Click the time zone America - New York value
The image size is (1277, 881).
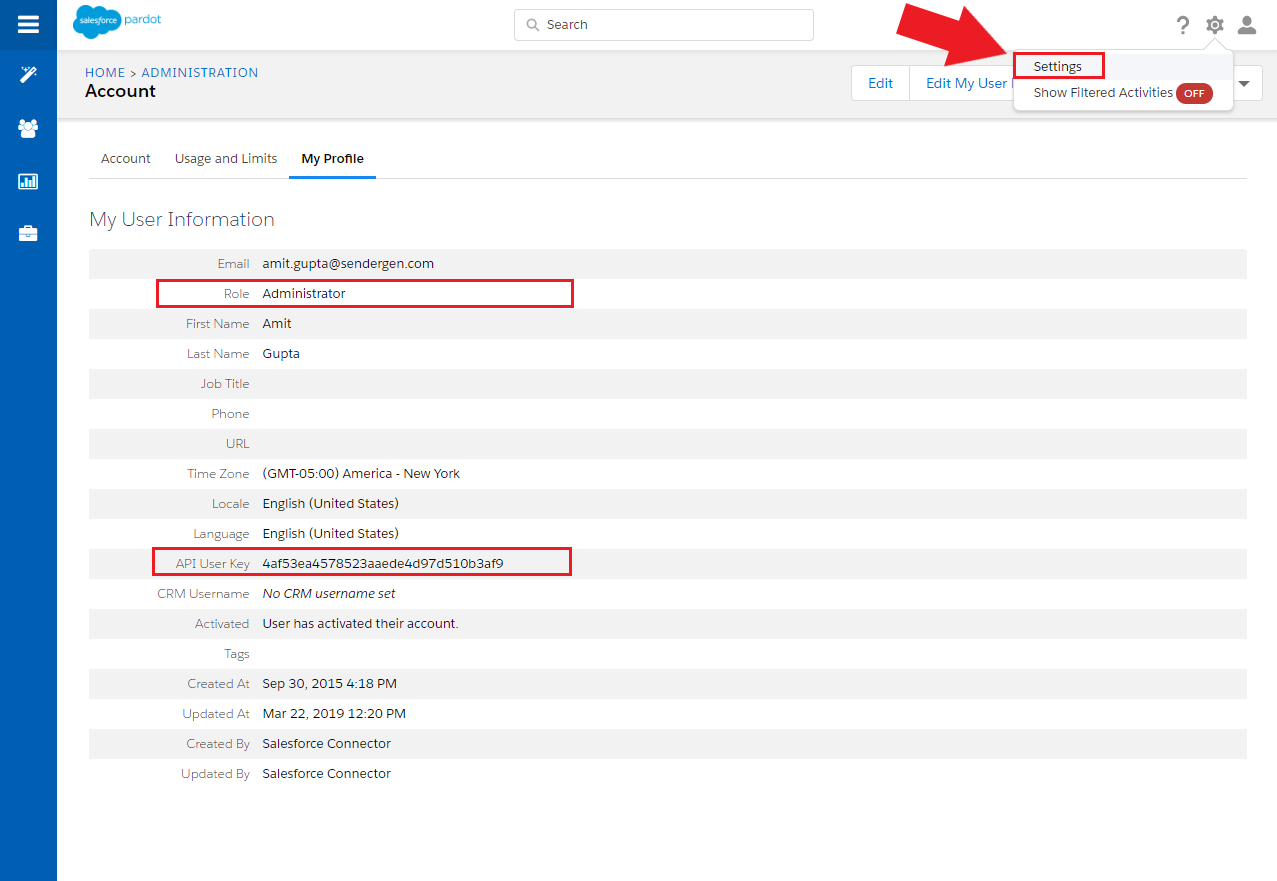point(361,474)
